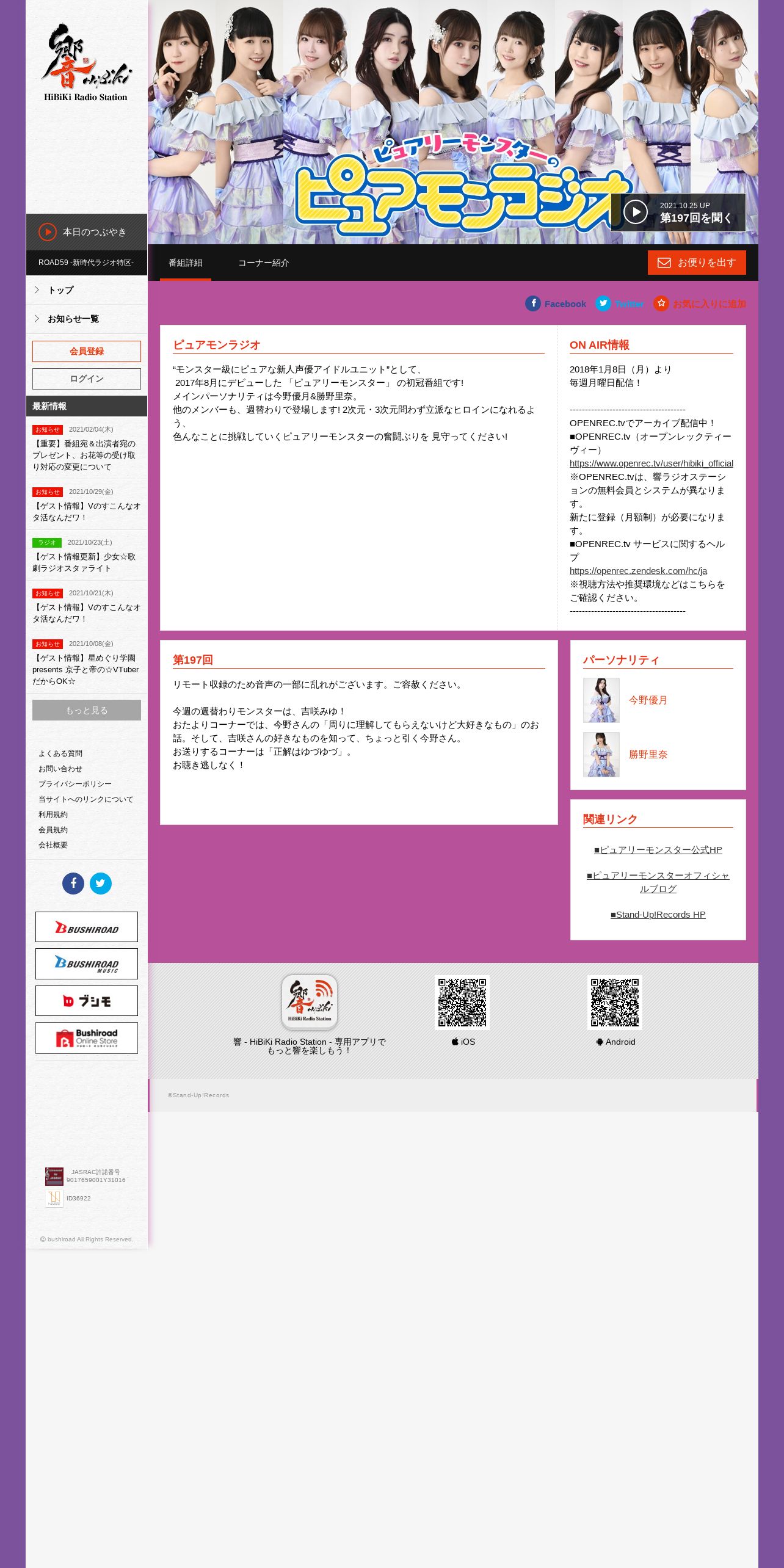Click the Android QR code
The height and width of the screenshot is (1568, 784).
coord(615,1003)
